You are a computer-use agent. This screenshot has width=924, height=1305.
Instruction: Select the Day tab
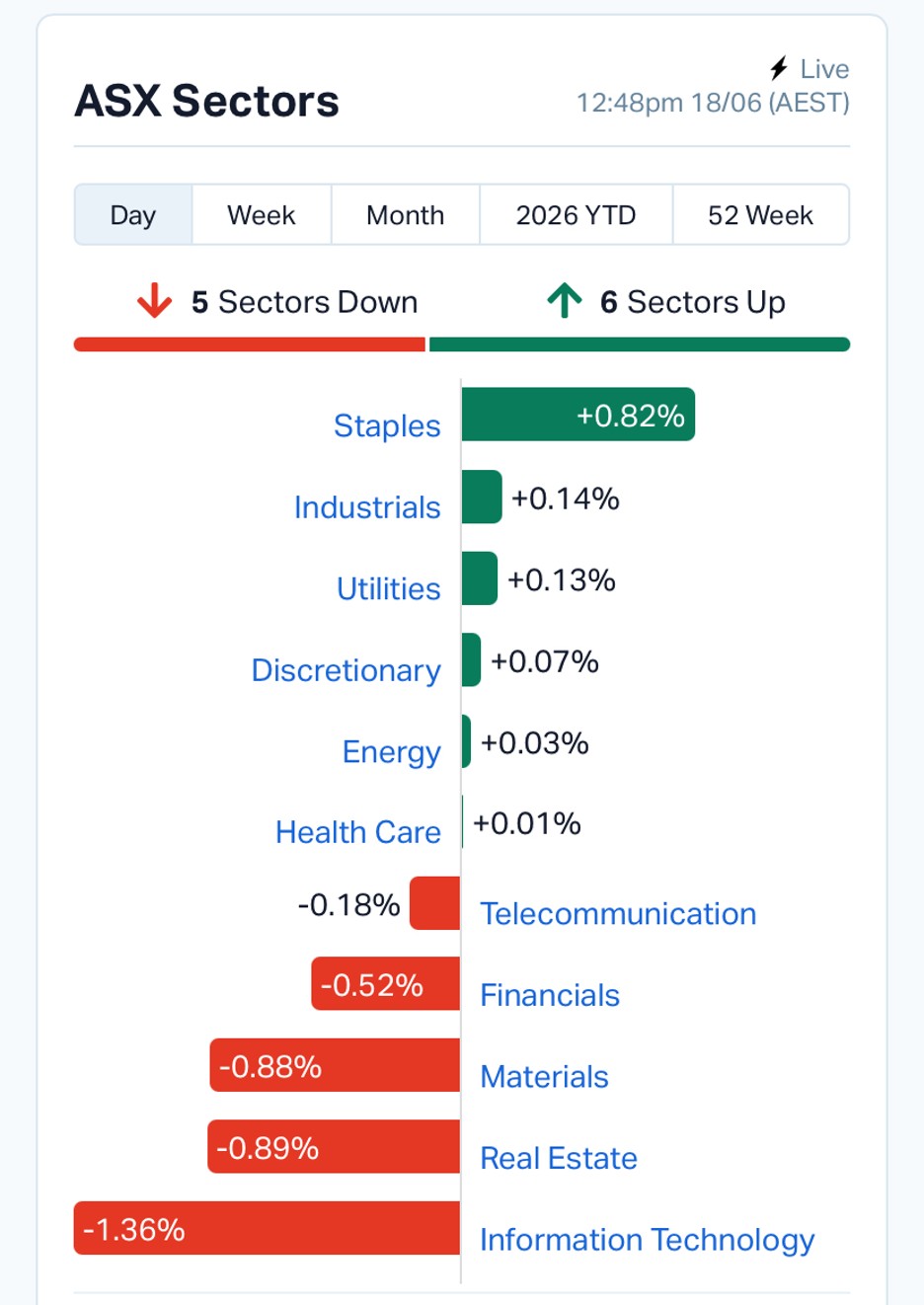pyautogui.click(x=133, y=214)
